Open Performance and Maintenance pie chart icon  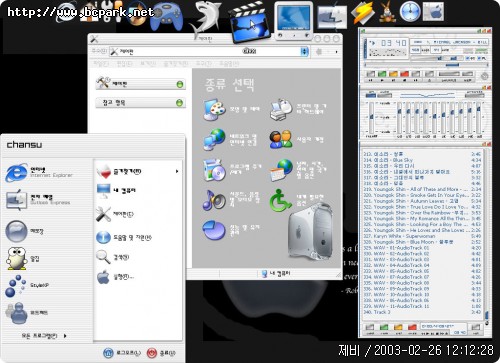tap(214, 230)
